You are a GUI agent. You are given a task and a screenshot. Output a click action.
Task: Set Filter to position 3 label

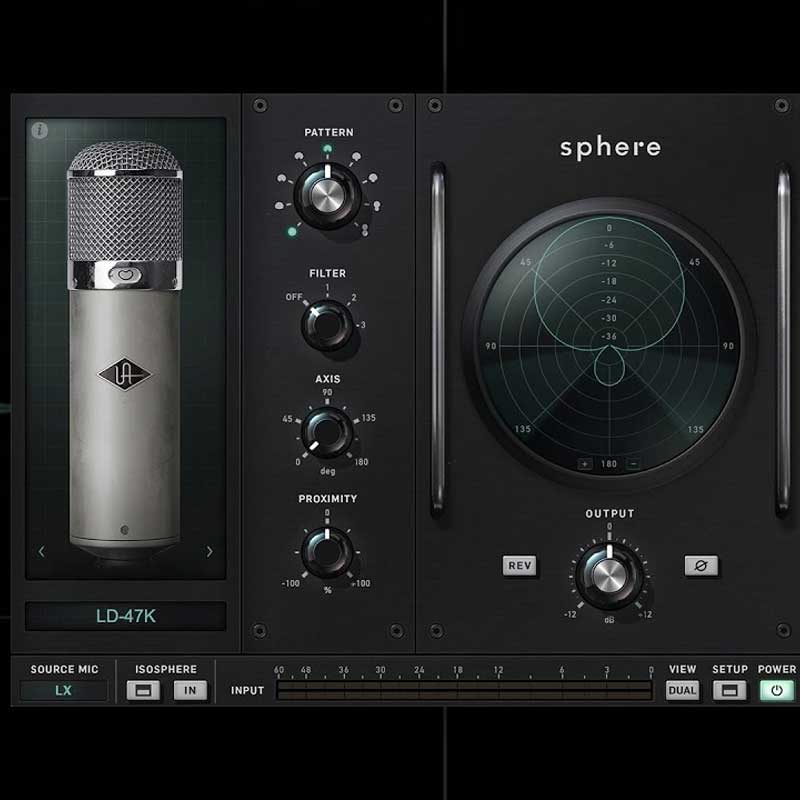pyautogui.click(x=363, y=324)
